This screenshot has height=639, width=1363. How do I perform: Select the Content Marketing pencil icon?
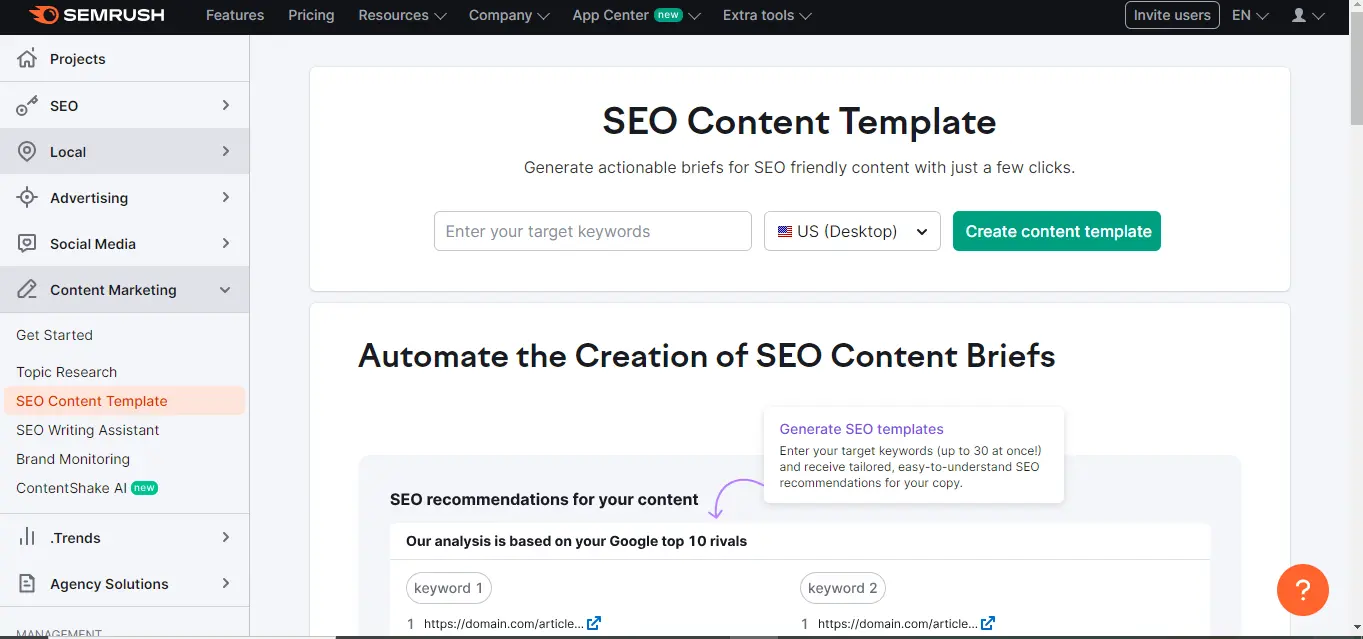(27, 290)
